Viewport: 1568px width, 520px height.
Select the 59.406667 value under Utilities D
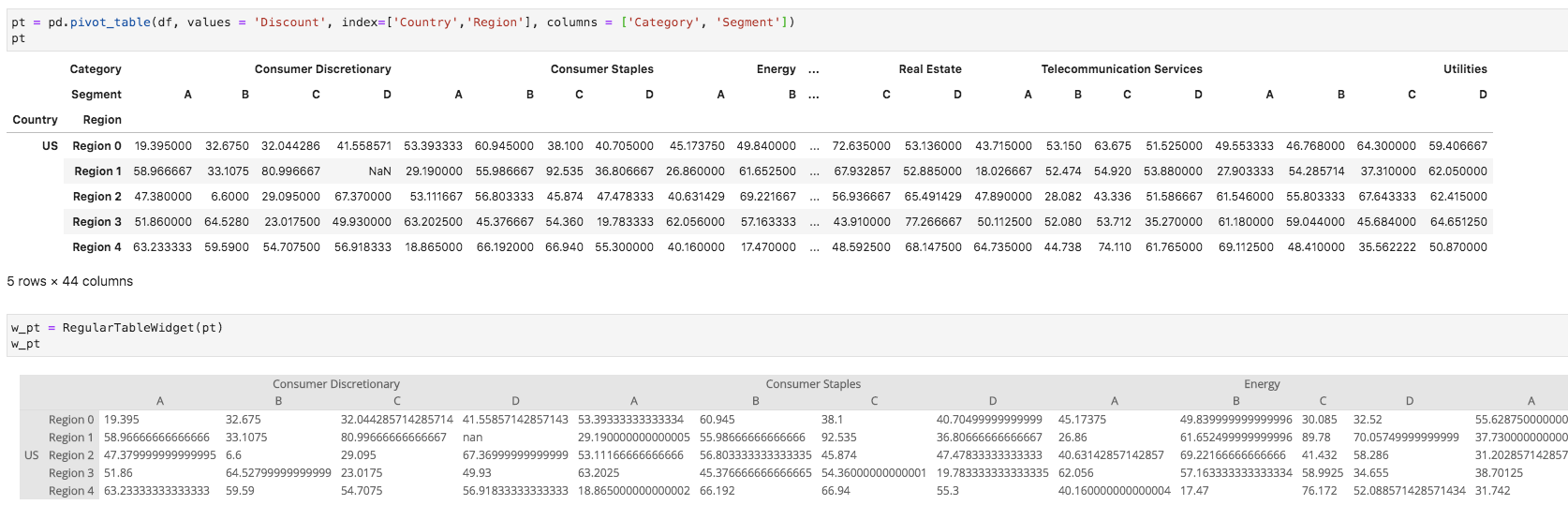[x=1457, y=146]
